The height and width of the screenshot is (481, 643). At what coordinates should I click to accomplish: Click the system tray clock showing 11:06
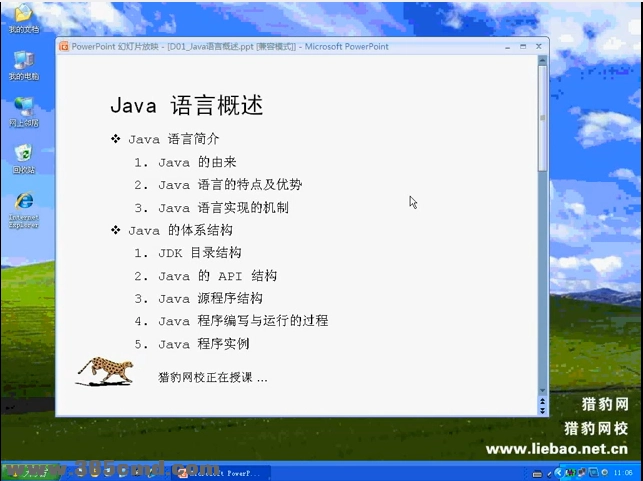point(623,473)
